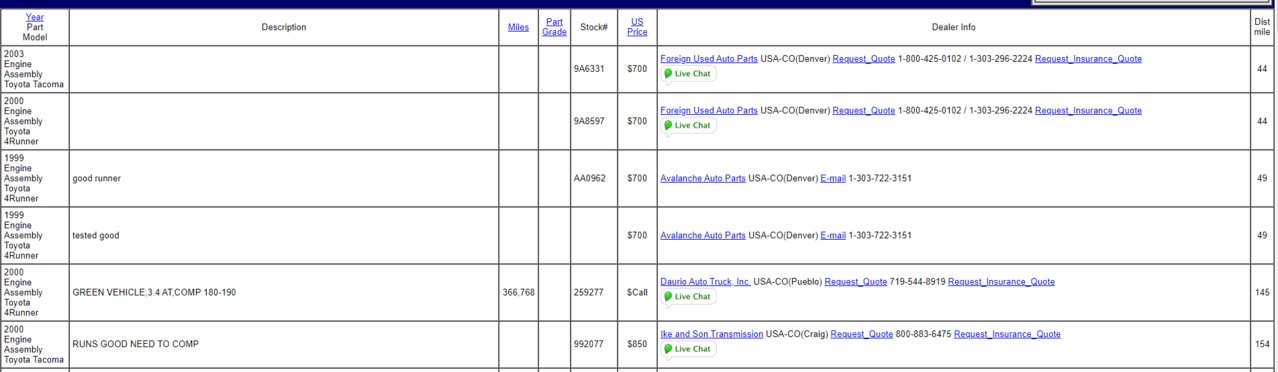E-mail Avalanche Auto Parts about good runner engine
The image size is (1278, 372).
point(833,179)
